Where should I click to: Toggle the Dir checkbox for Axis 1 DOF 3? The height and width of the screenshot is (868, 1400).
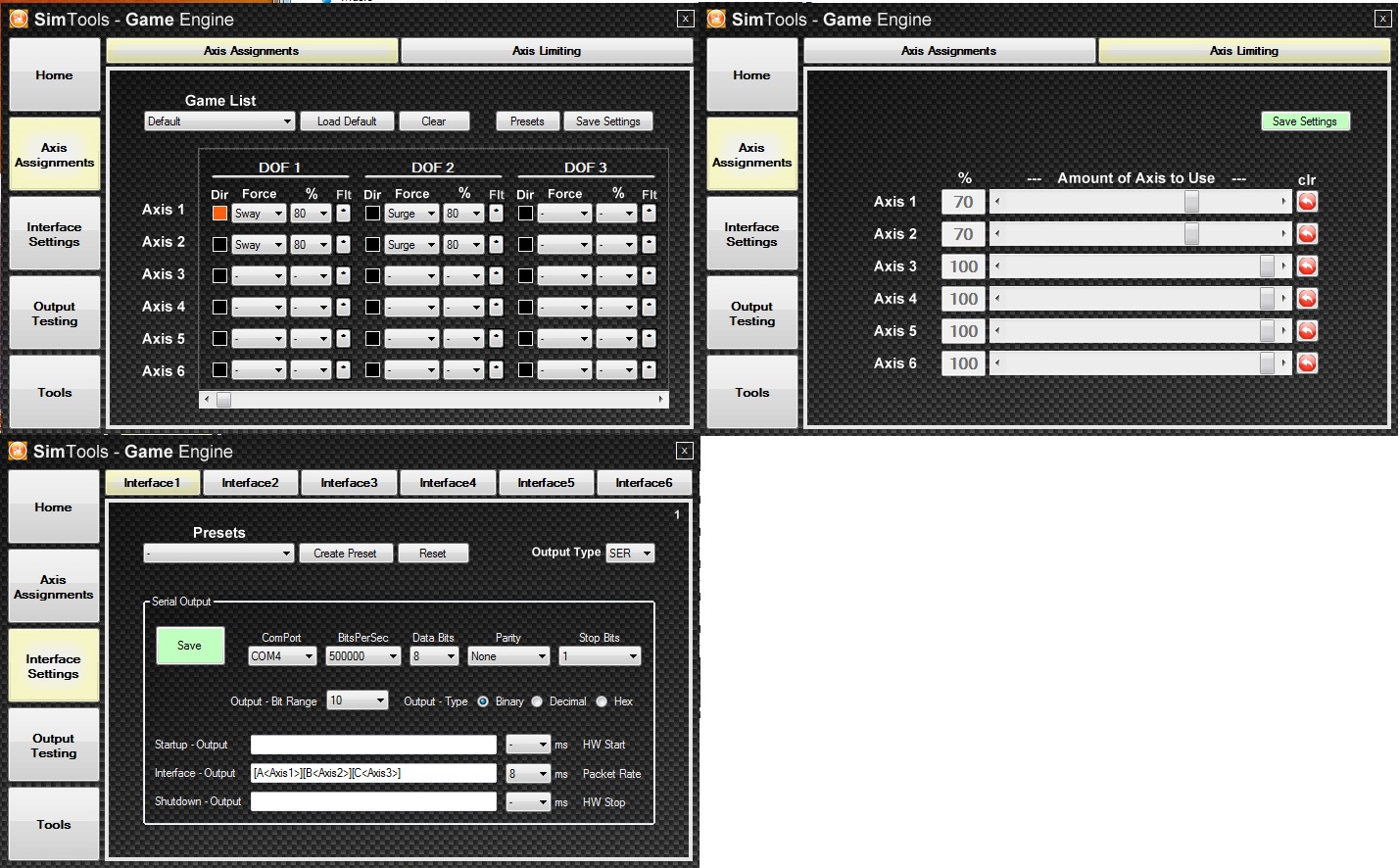click(525, 213)
